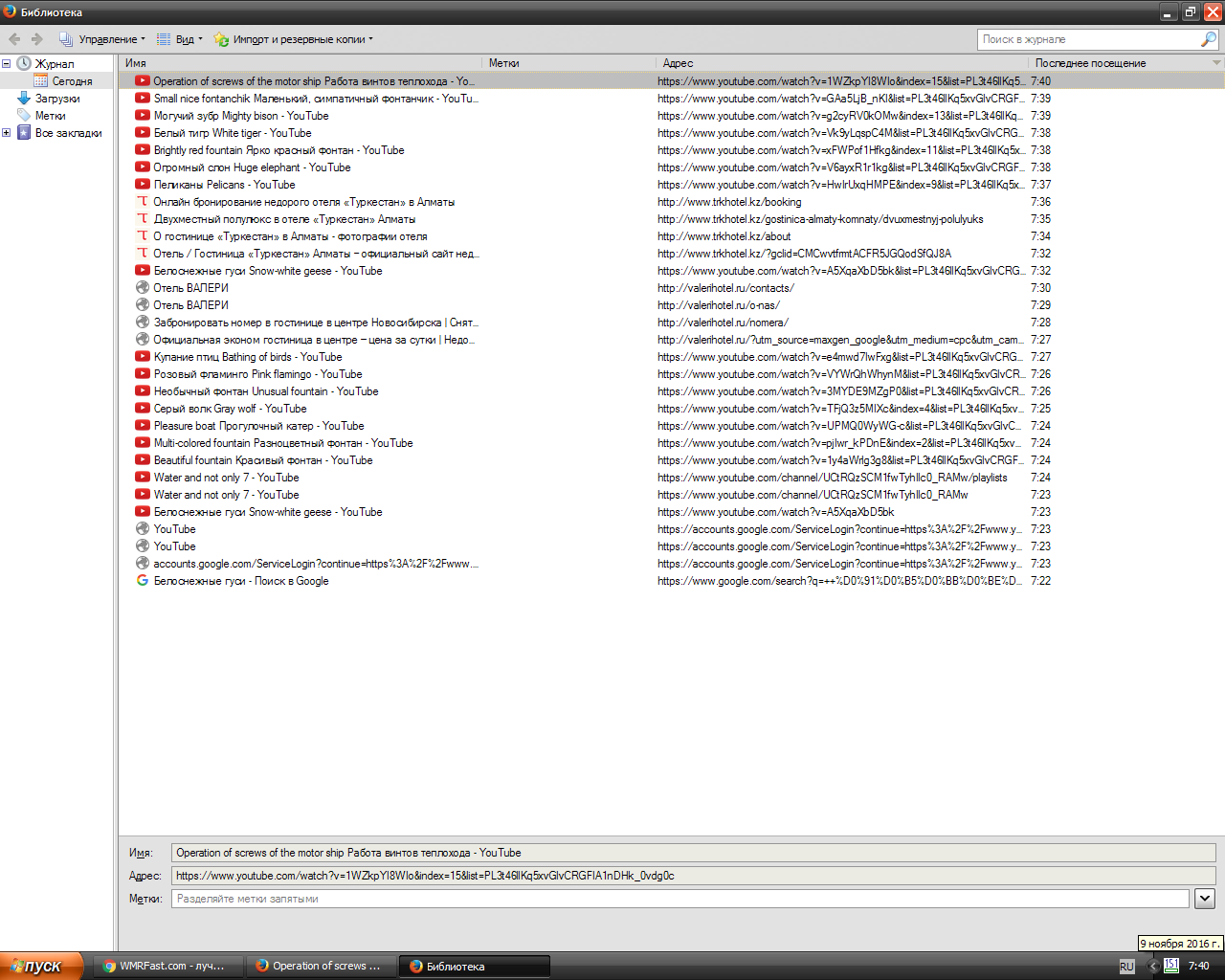Select Сегодня in the sidebar

(72, 81)
